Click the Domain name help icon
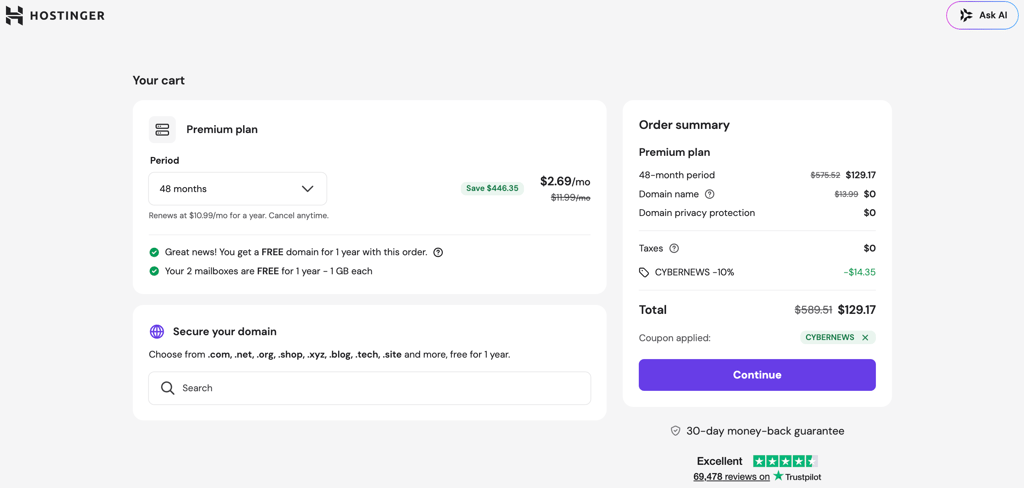This screenshot has width=1024, height=488. [710, 194]
